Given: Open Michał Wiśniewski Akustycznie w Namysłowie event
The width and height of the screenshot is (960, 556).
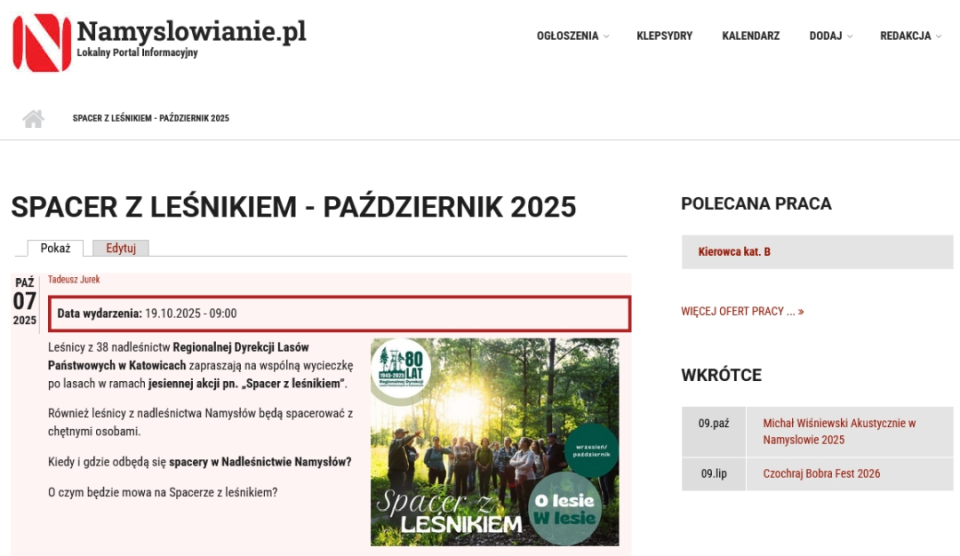Looking at the screenshot, I should 839,431.
